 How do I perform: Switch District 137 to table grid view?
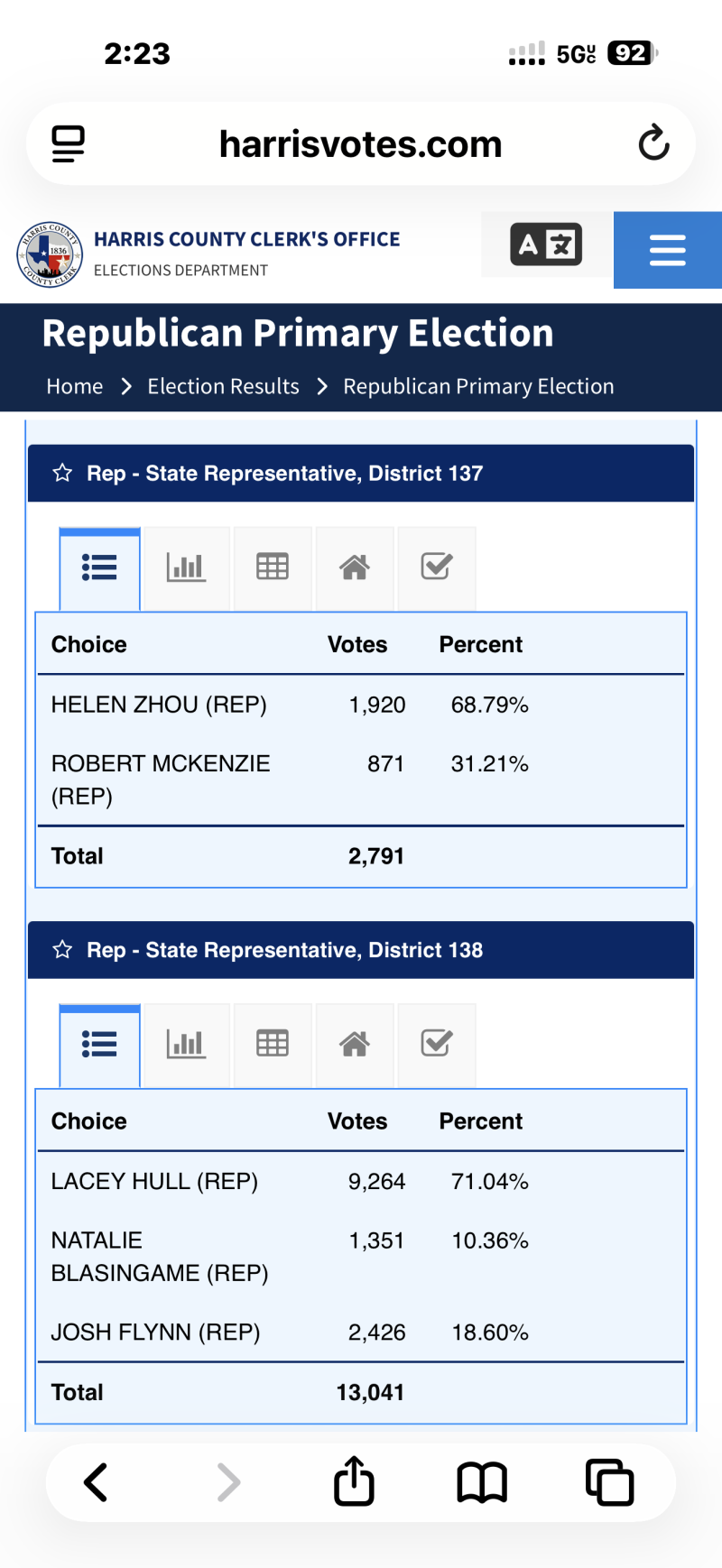(x=272, y=567)
